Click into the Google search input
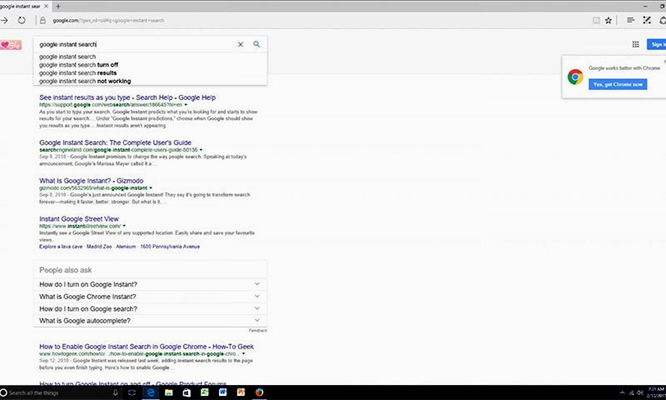The width and height of the screenshot is (666, 400). pyautogui.click(x=136, y=44)
